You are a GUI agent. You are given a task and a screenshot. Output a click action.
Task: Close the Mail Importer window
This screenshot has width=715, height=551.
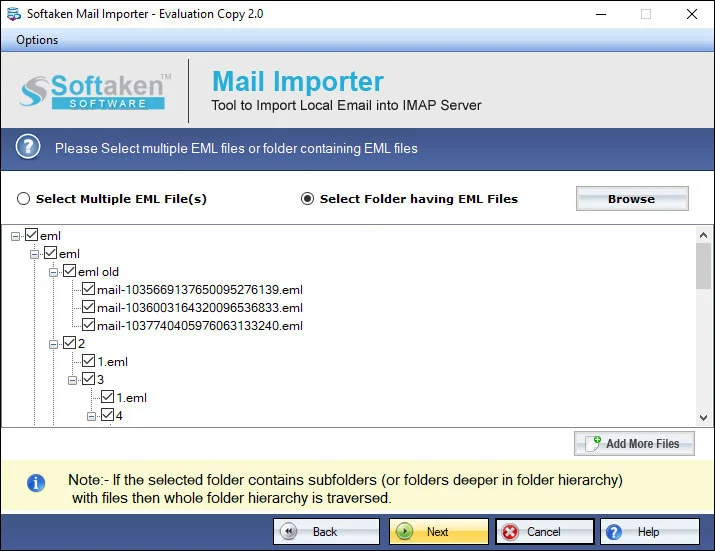(x=692, y=14)
